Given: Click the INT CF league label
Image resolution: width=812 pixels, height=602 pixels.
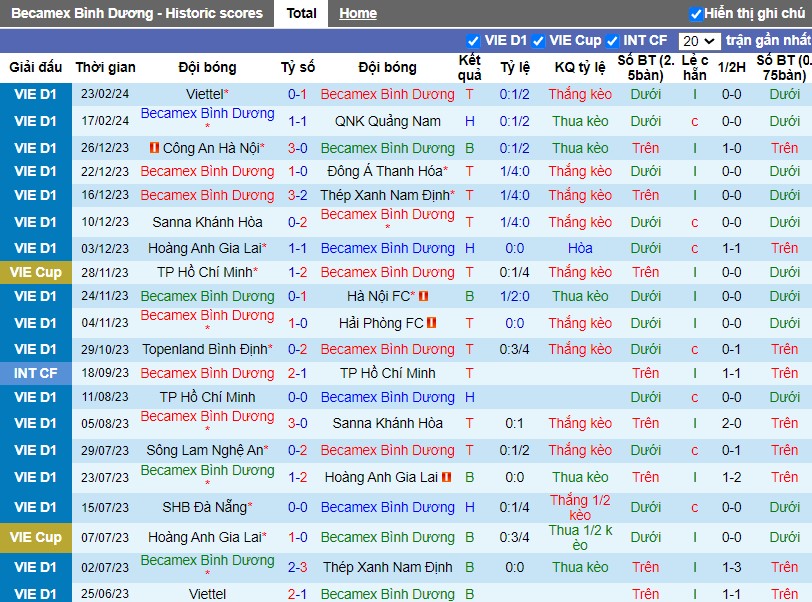Looking at the screenshot, I should [x=36, y=373].
